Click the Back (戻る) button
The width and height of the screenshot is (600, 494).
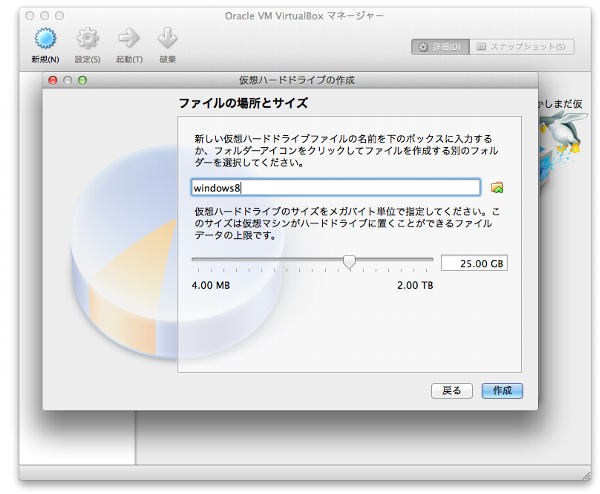point(452,391)
